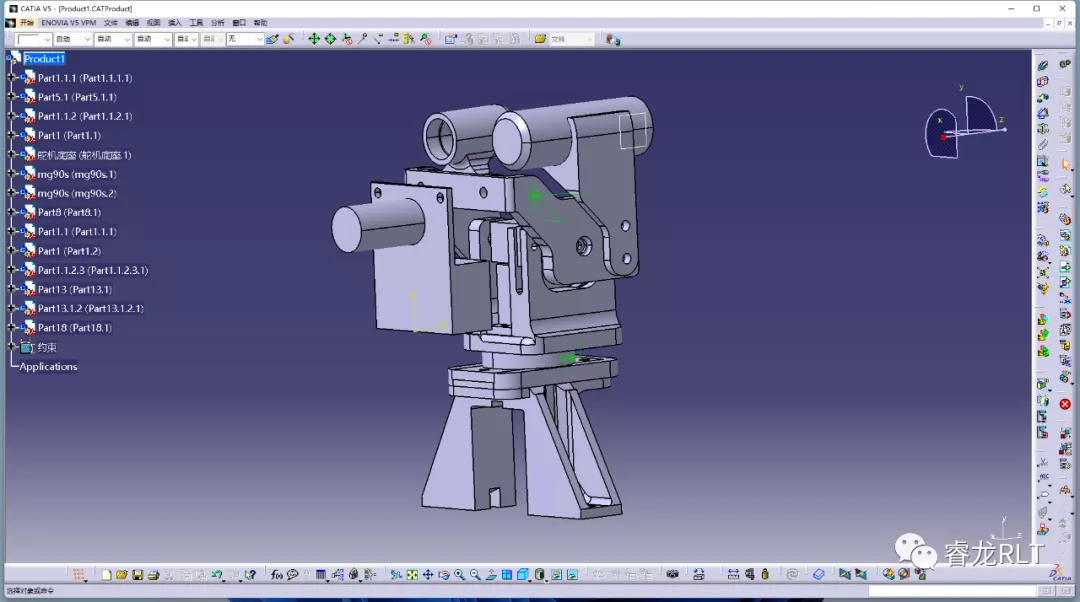Click the Fit All In icon
This screenshot has width=1080, height=602.
pos(412,574)
